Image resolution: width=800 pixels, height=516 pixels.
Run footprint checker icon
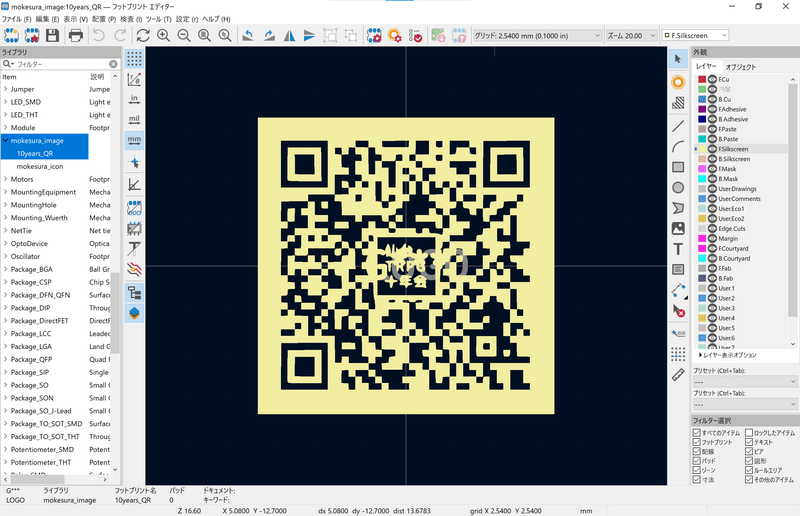coord(415,36)
